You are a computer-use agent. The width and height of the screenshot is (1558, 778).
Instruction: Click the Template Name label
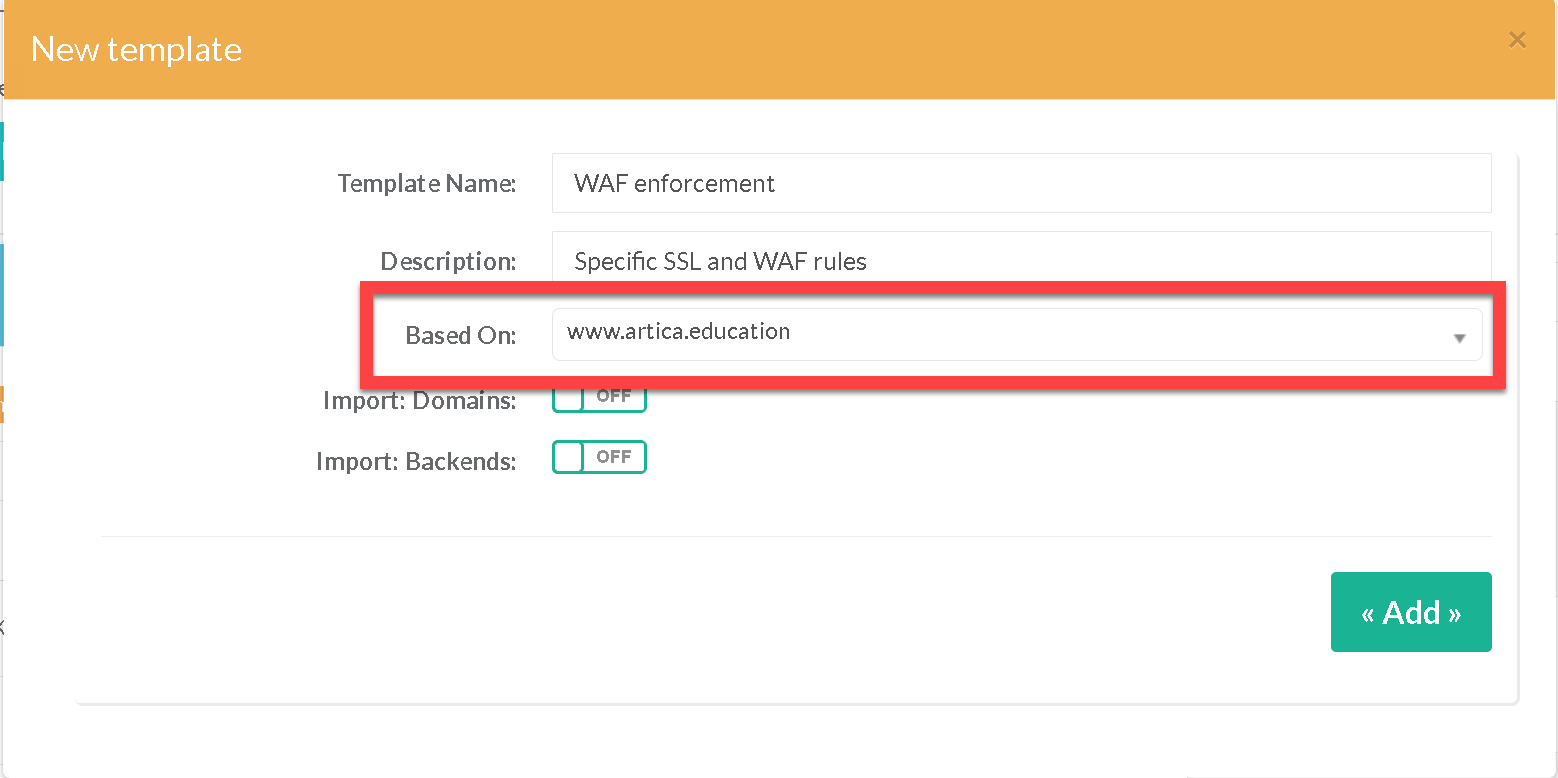[426, 184]
